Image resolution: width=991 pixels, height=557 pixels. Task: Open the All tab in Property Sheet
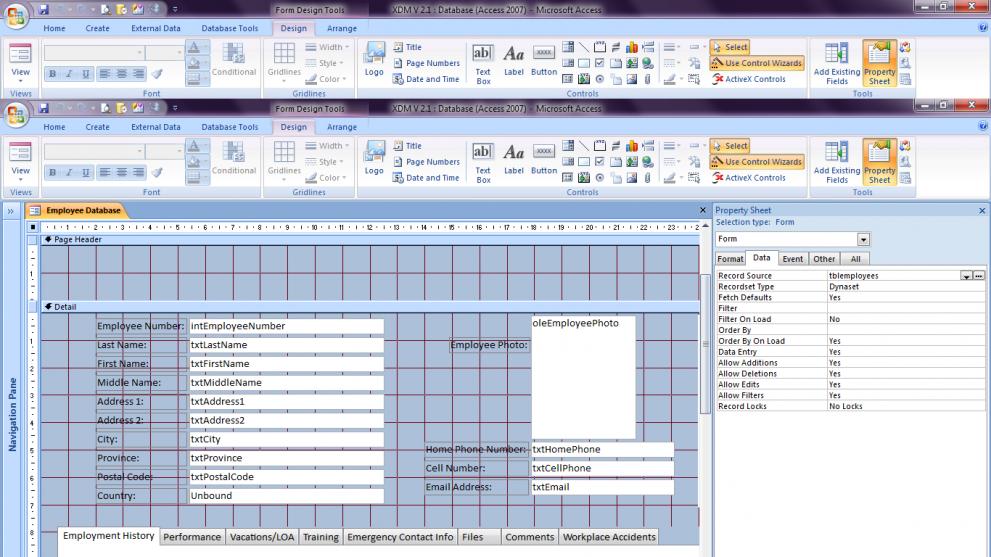(x=855, y=259)
